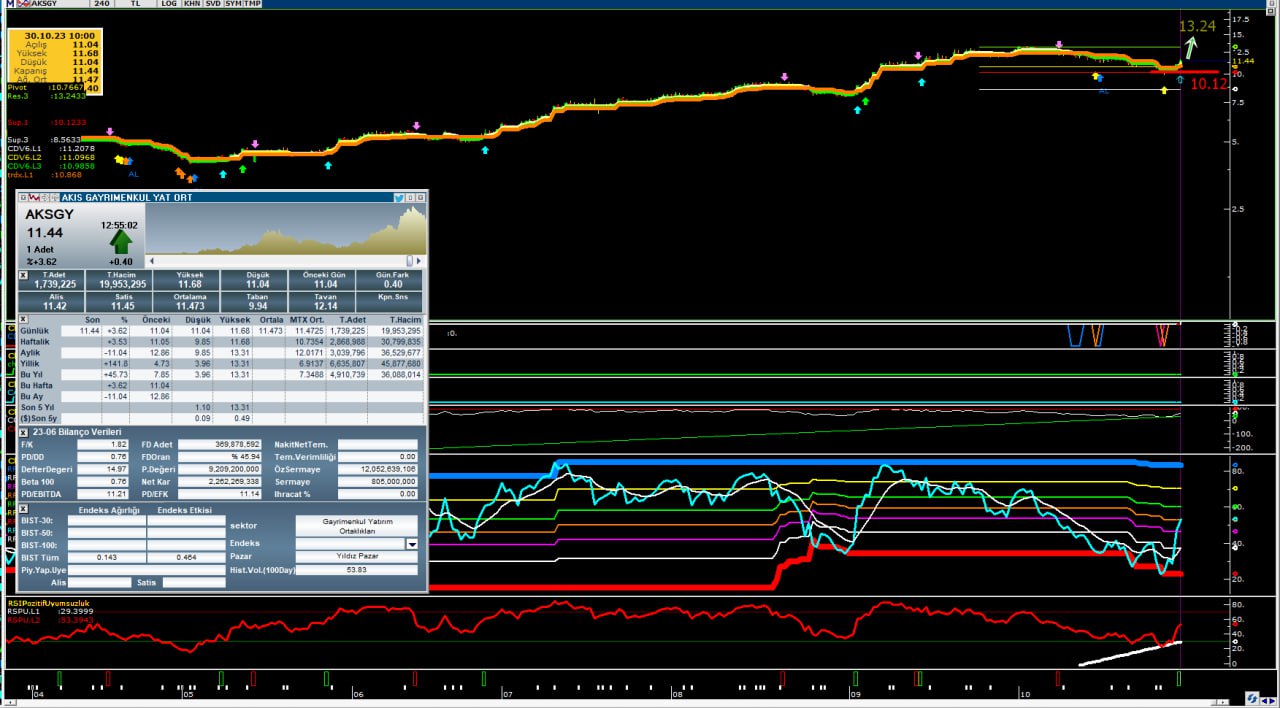This screenshot has width=1280, height=708.
Task: Click the Matriks M logo icon
Action: (x=8, y=4)
